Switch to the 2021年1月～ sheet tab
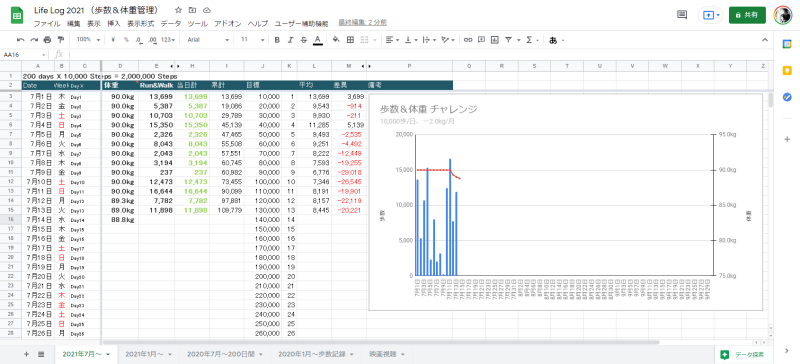The width and height of the screenshot is (800, 364). pos(148,354)
